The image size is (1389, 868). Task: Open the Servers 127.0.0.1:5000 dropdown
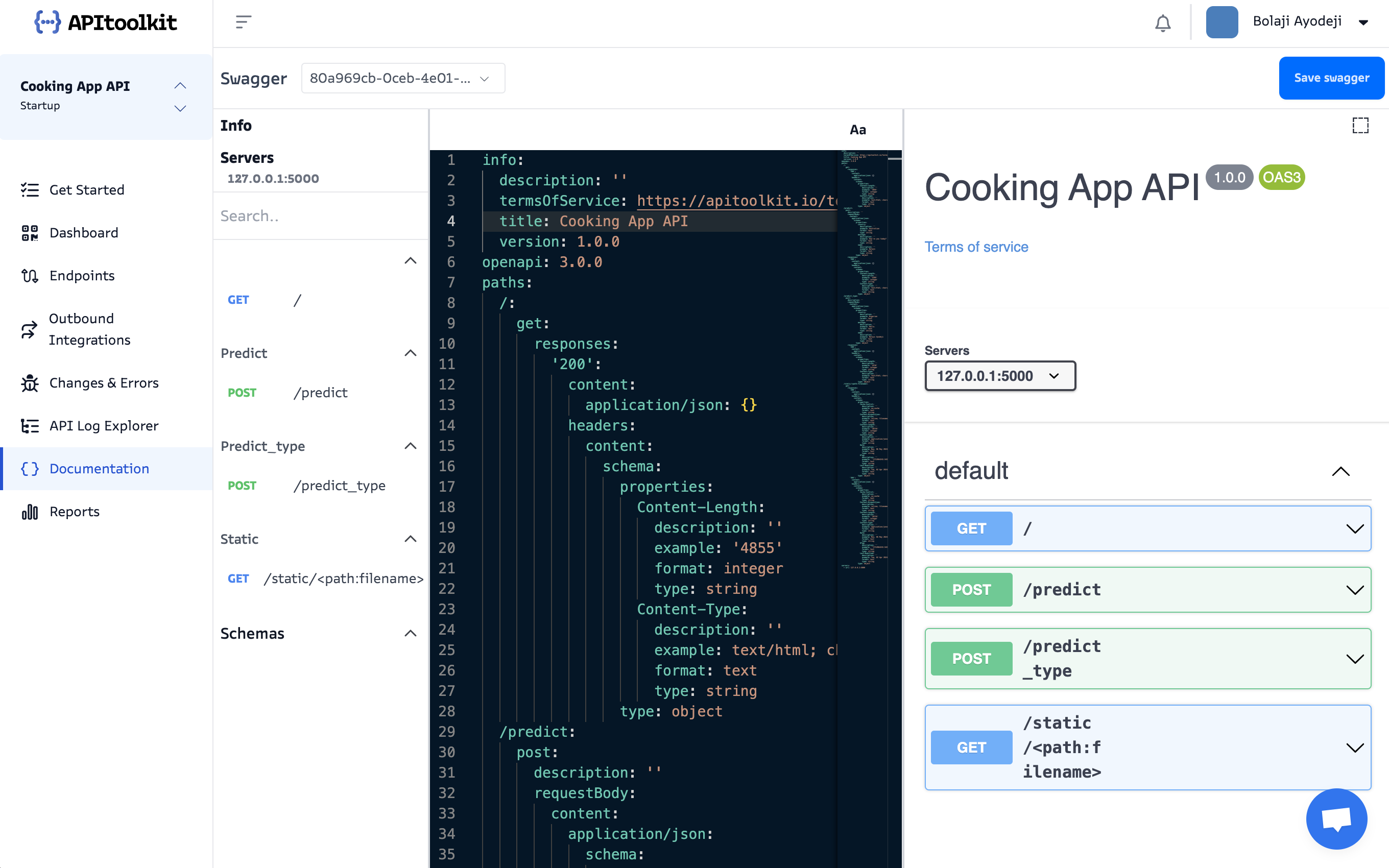(x=999, y=376)
